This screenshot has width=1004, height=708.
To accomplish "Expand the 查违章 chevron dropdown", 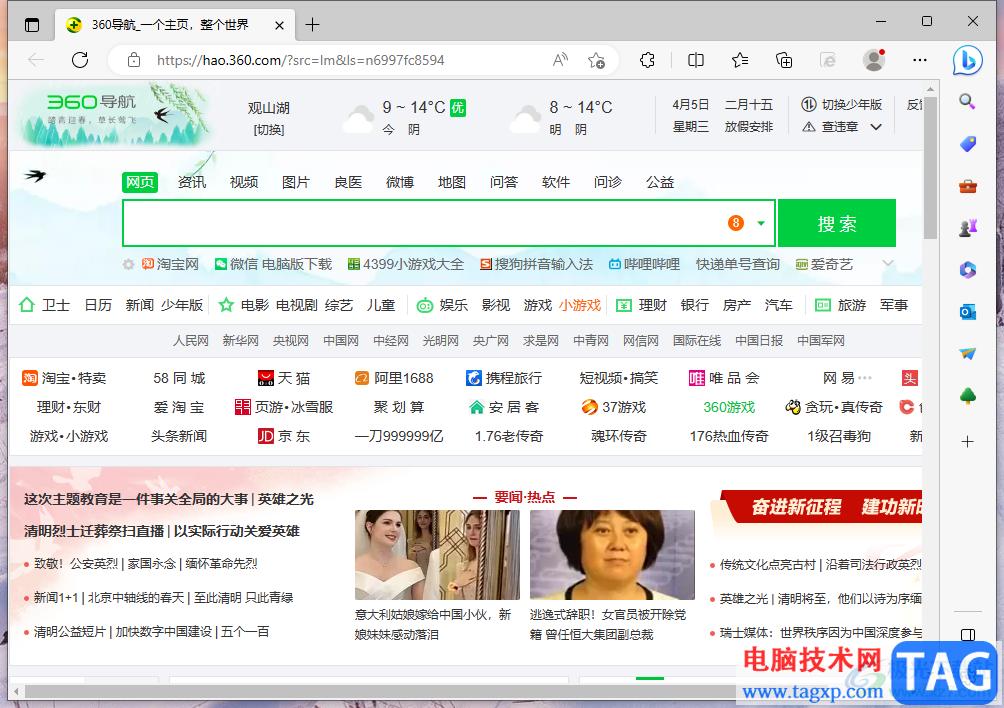I will [x=876, y=127].
